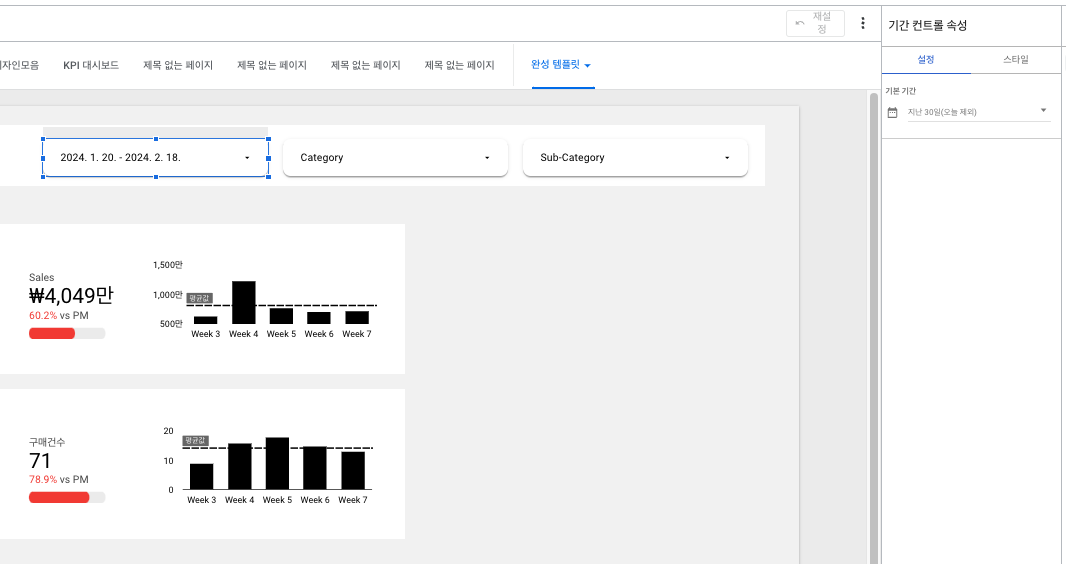
Task: Switch to the 스타일 tab
Action: pyautogui.click(x=1016, y=60)
